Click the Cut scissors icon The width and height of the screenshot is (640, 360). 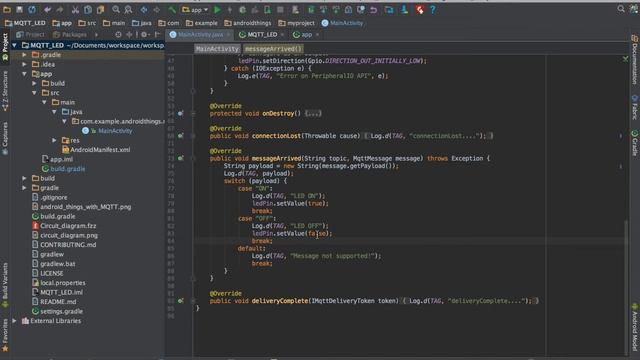click(x=75, y=9)
